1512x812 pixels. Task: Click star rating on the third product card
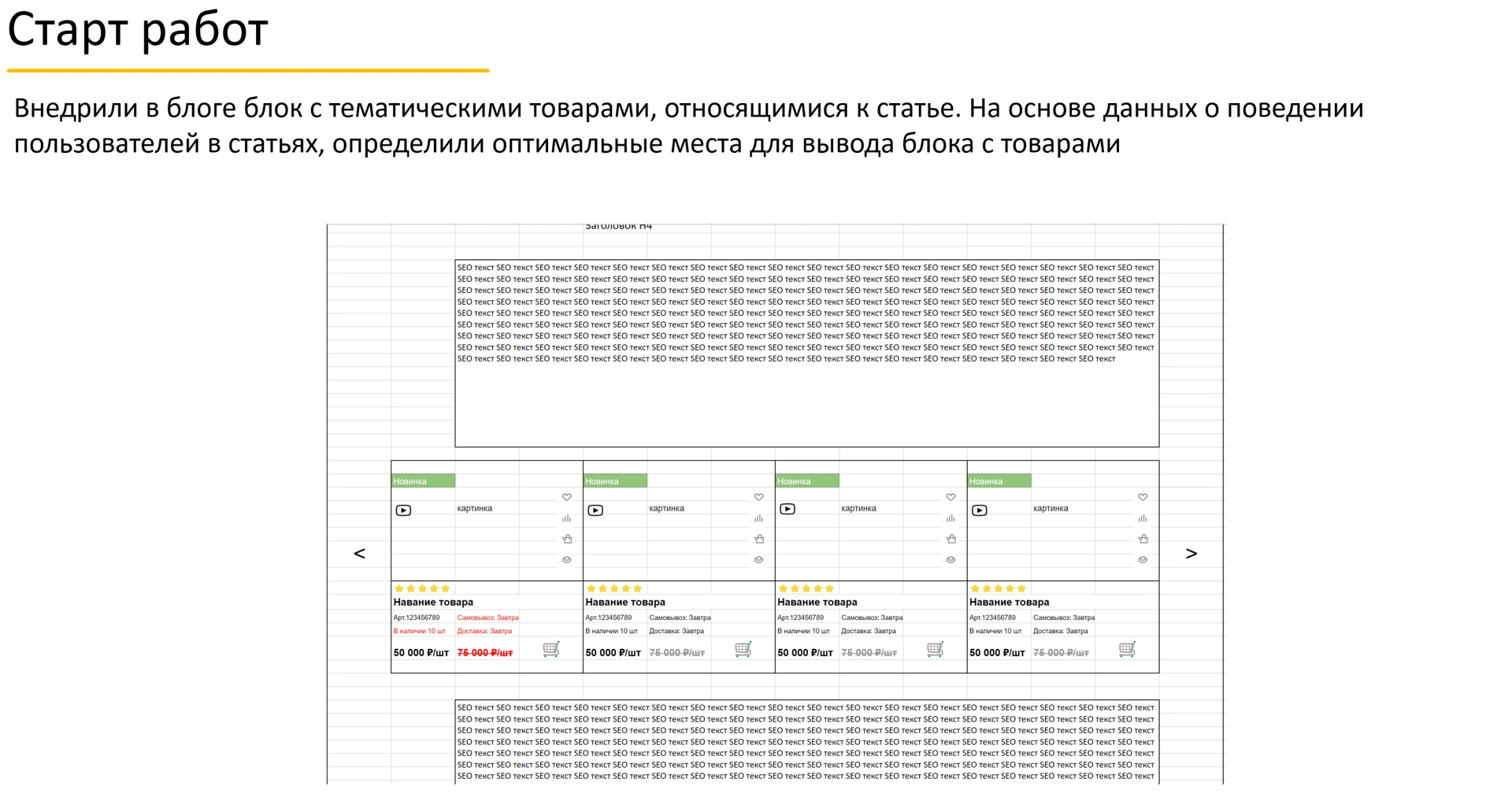[x=806, y=588]
